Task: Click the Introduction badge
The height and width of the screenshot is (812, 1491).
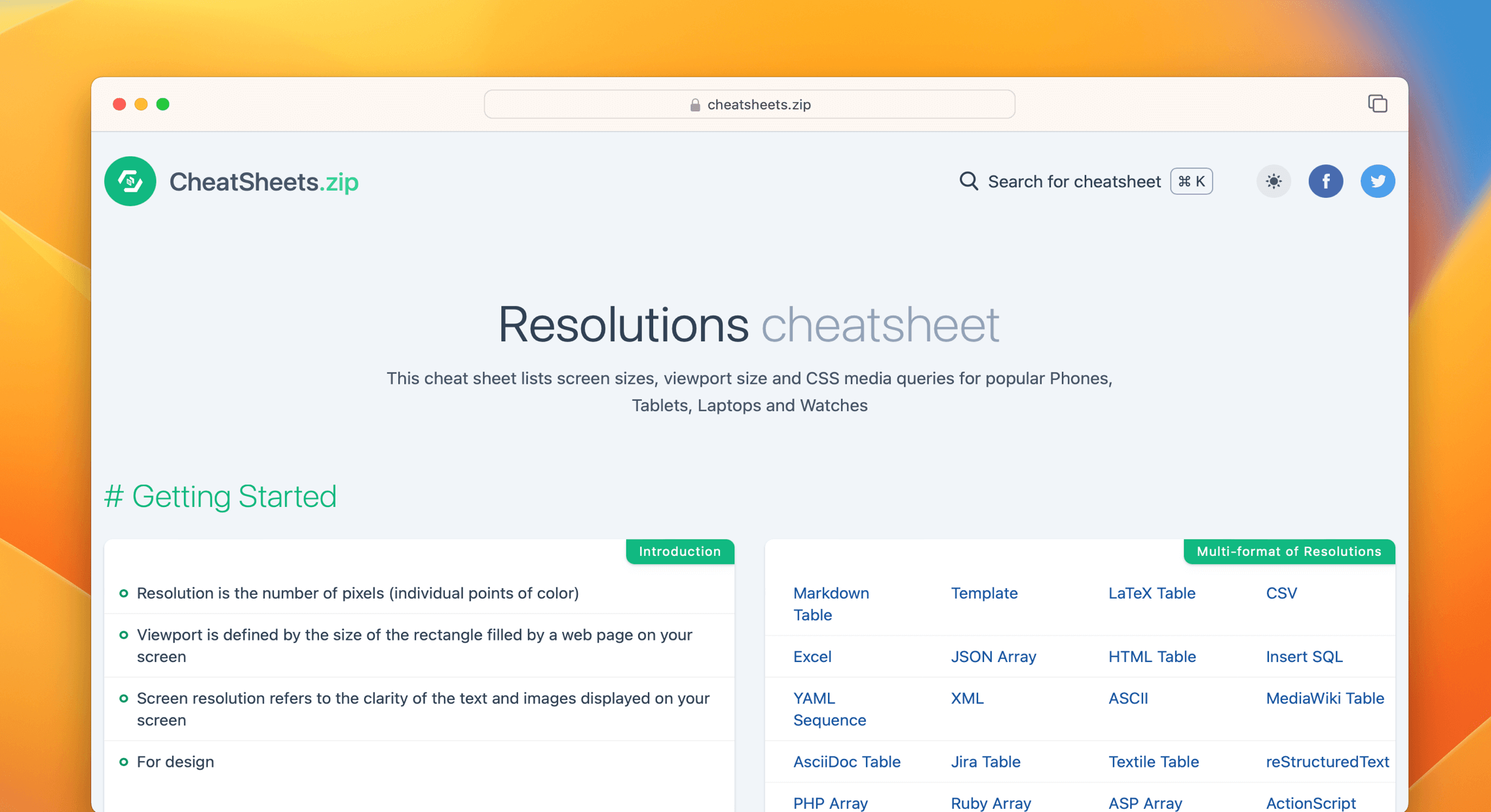Action: pos(679,551)
